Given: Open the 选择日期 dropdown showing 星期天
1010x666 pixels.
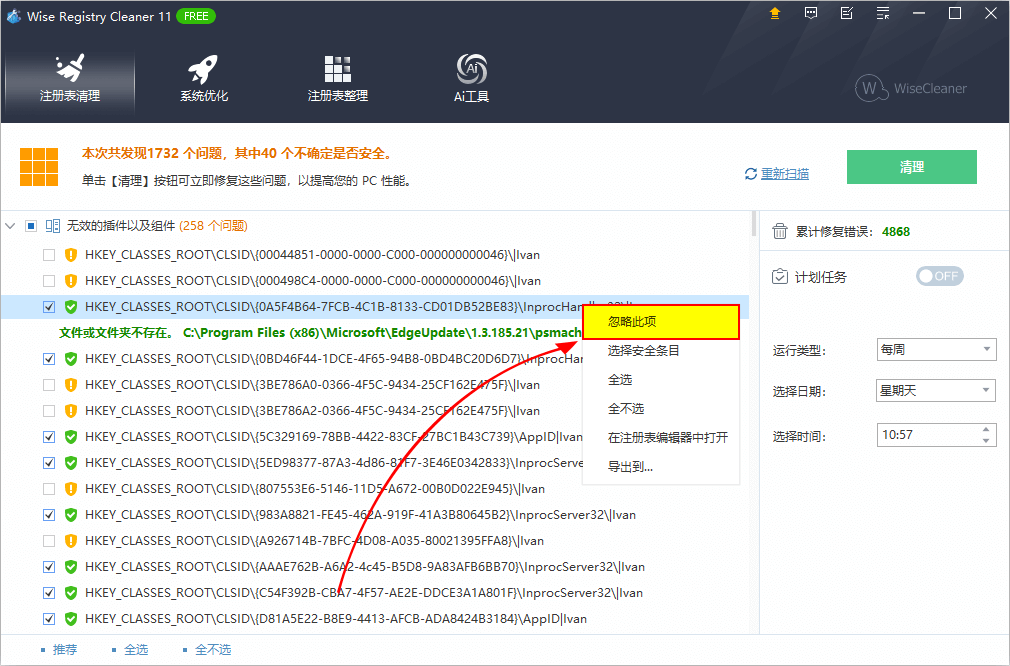Looking at the screenshot, I should point(936,391).
